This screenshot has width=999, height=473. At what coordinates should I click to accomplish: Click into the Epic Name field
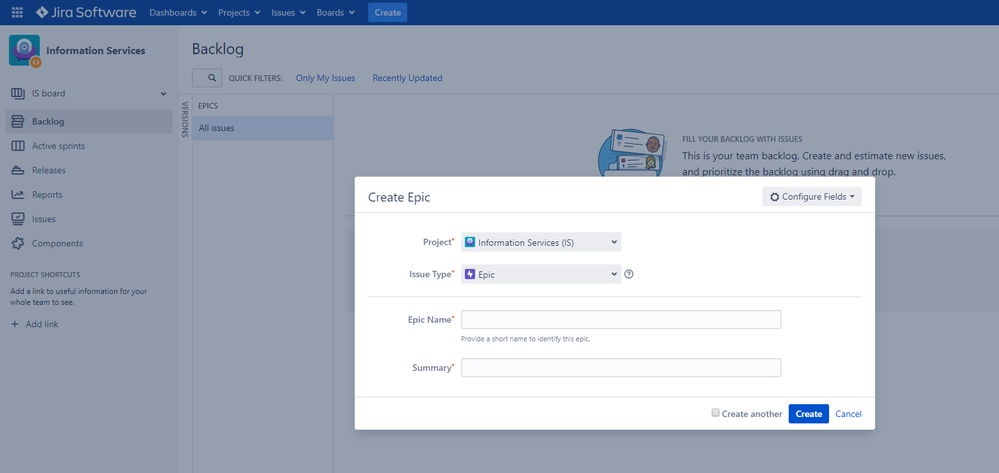pyautogui.click(x=621, y=319)
